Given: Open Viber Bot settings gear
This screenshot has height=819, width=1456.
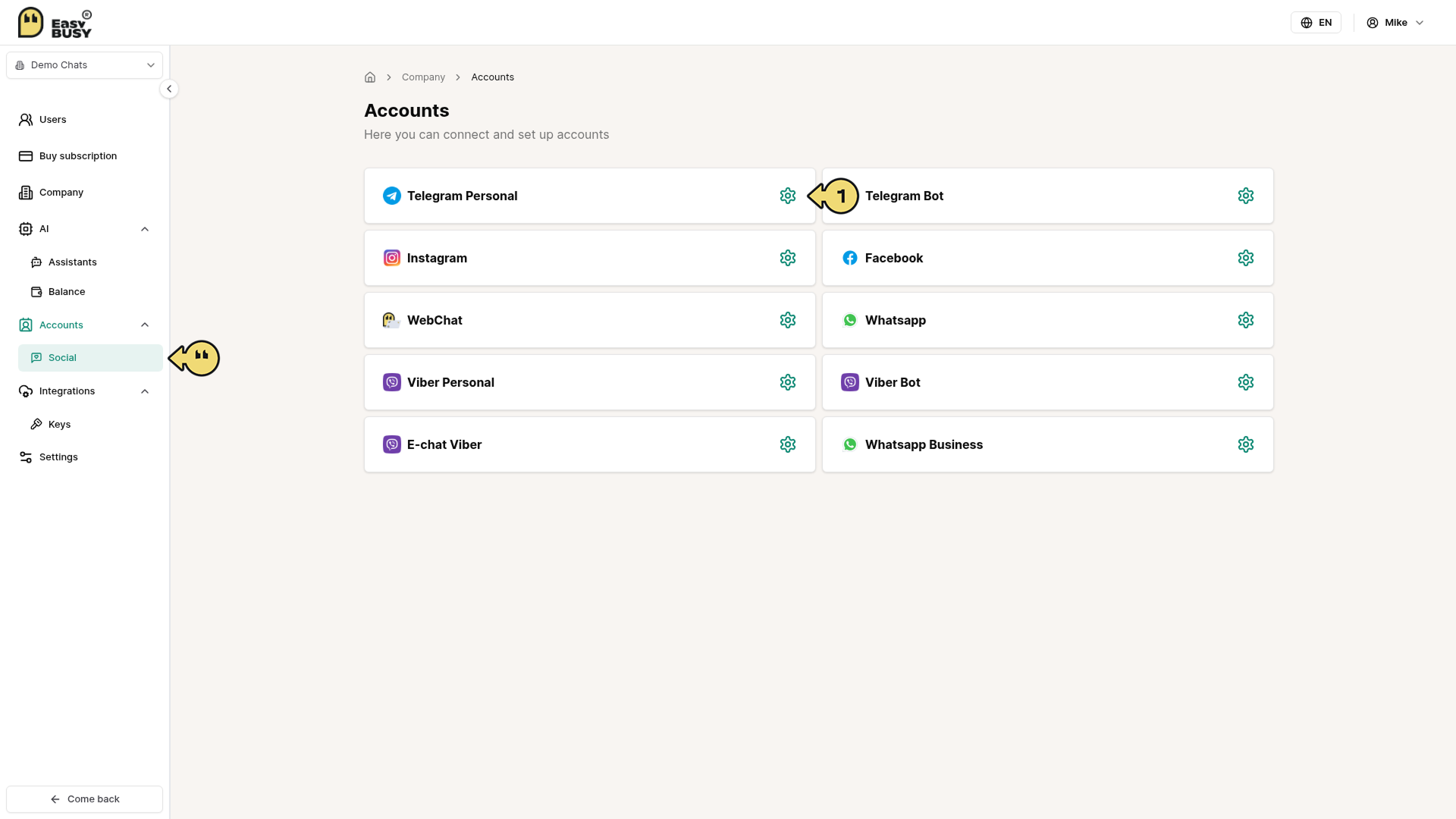Looking at the screenshot, I should (x=1246, y=382).
